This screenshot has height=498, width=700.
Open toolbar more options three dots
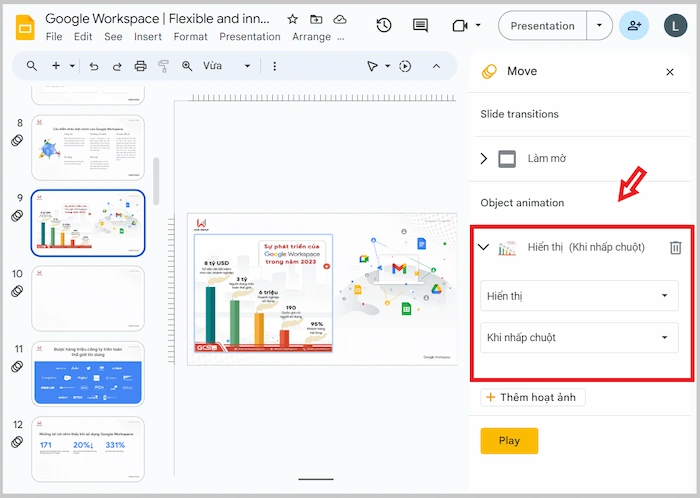coord(275,66)
